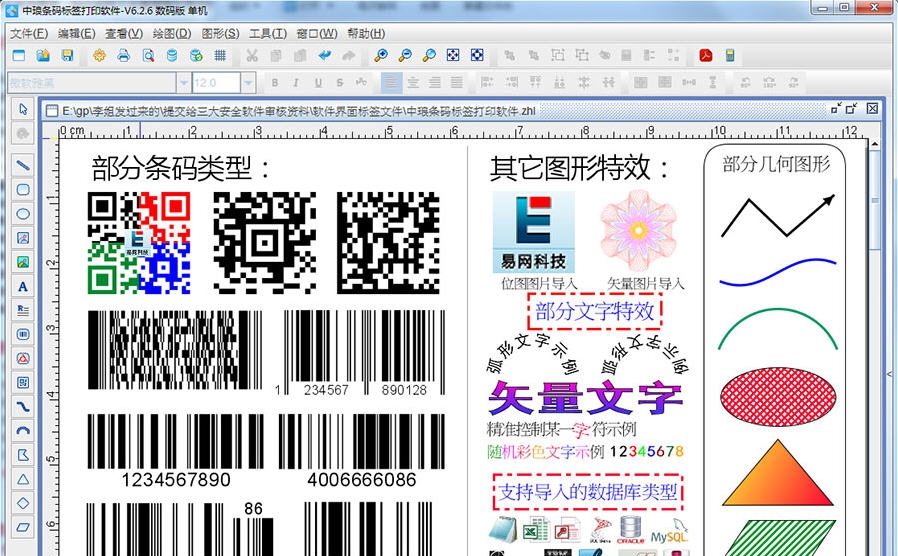Open the 工具(T) menu
Viewport: 898px width, 556px height.
[267, 33]
